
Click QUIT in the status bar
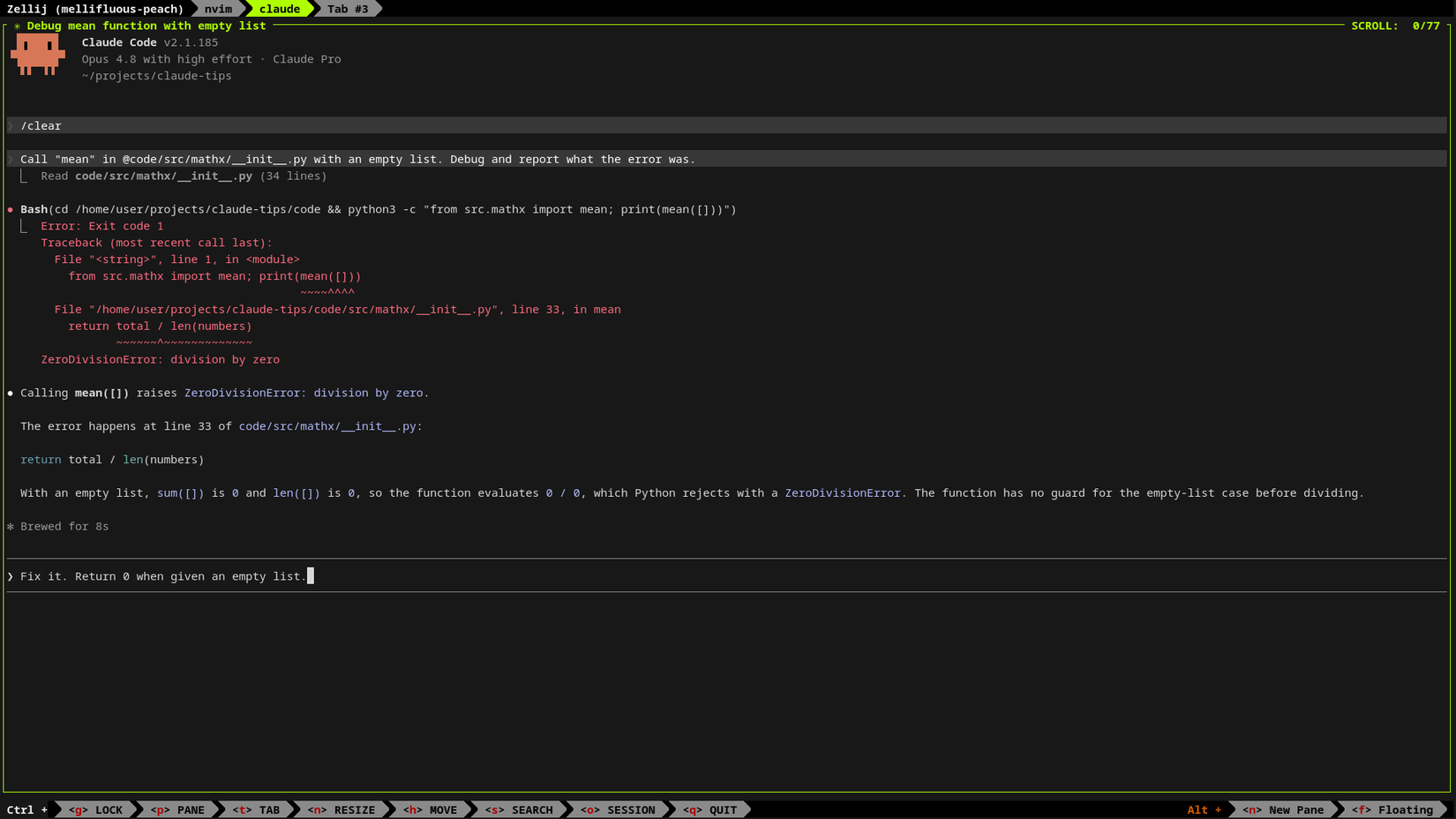point(709,809)
